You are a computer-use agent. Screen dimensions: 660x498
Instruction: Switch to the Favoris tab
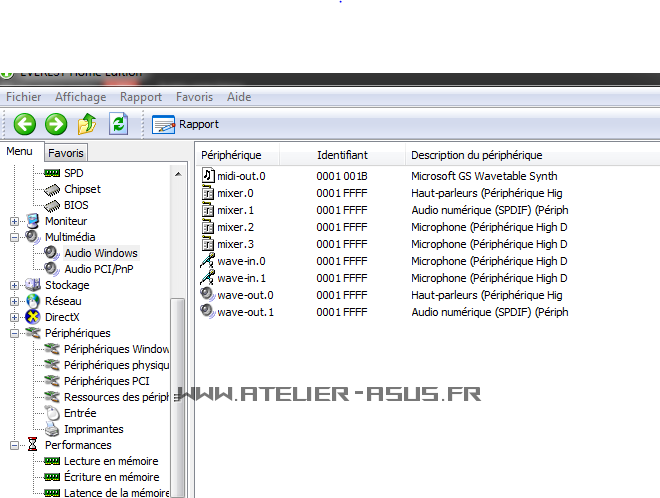66,153
